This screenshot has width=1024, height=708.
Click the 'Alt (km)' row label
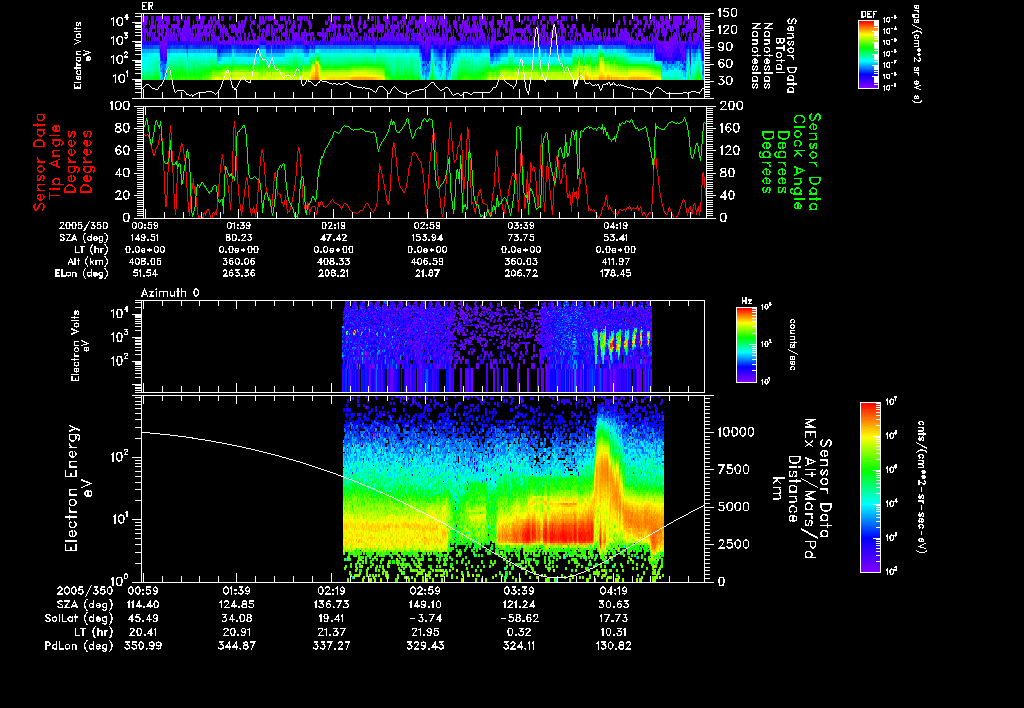88,261
